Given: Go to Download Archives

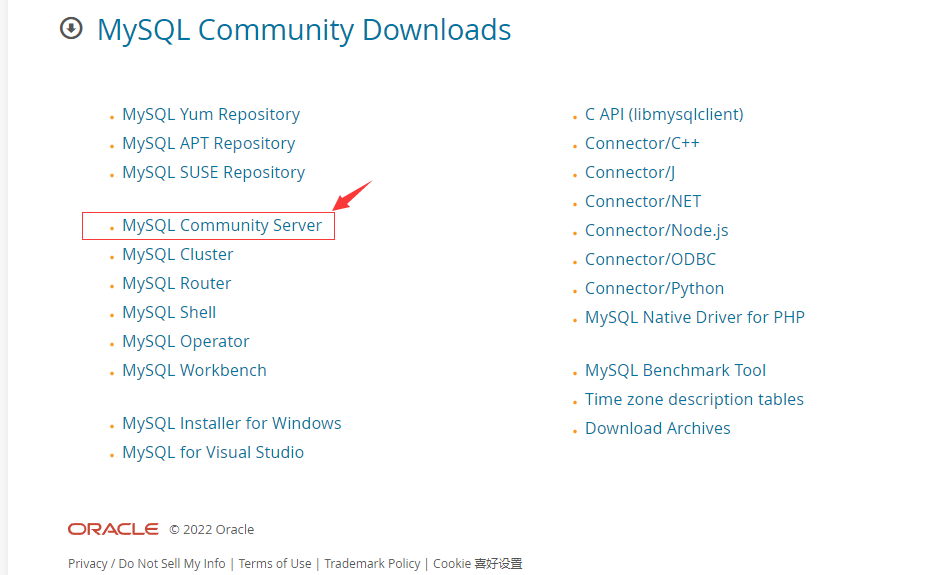Looking at the screenshot, I should coord(658,428).
